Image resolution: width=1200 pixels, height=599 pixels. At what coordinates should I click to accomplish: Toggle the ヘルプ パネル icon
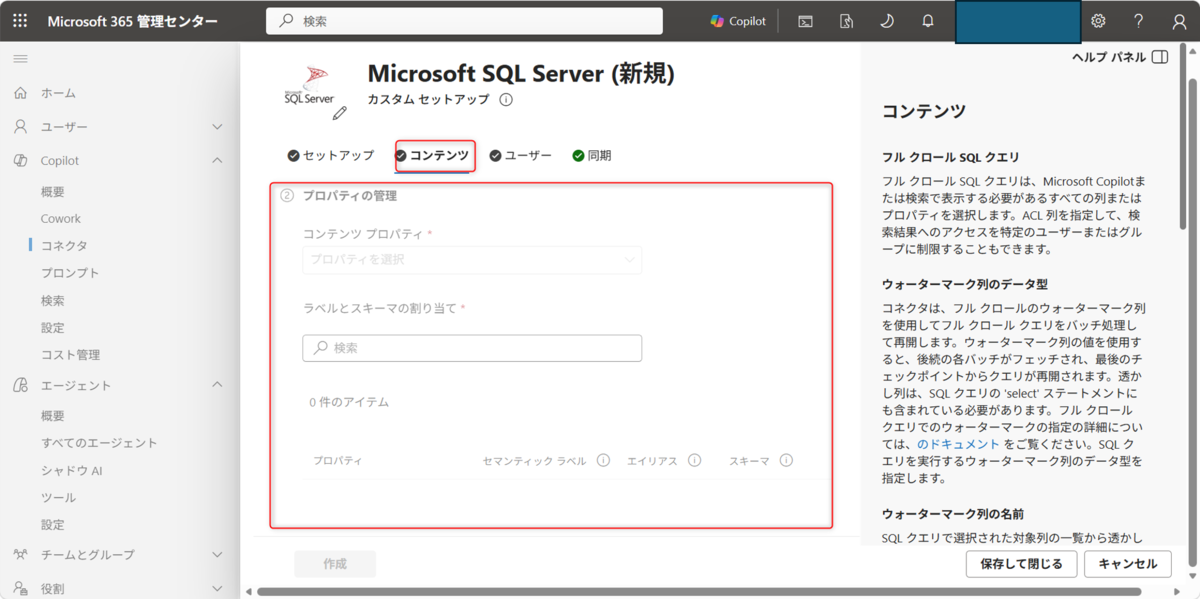click(x=1160, y=58)
